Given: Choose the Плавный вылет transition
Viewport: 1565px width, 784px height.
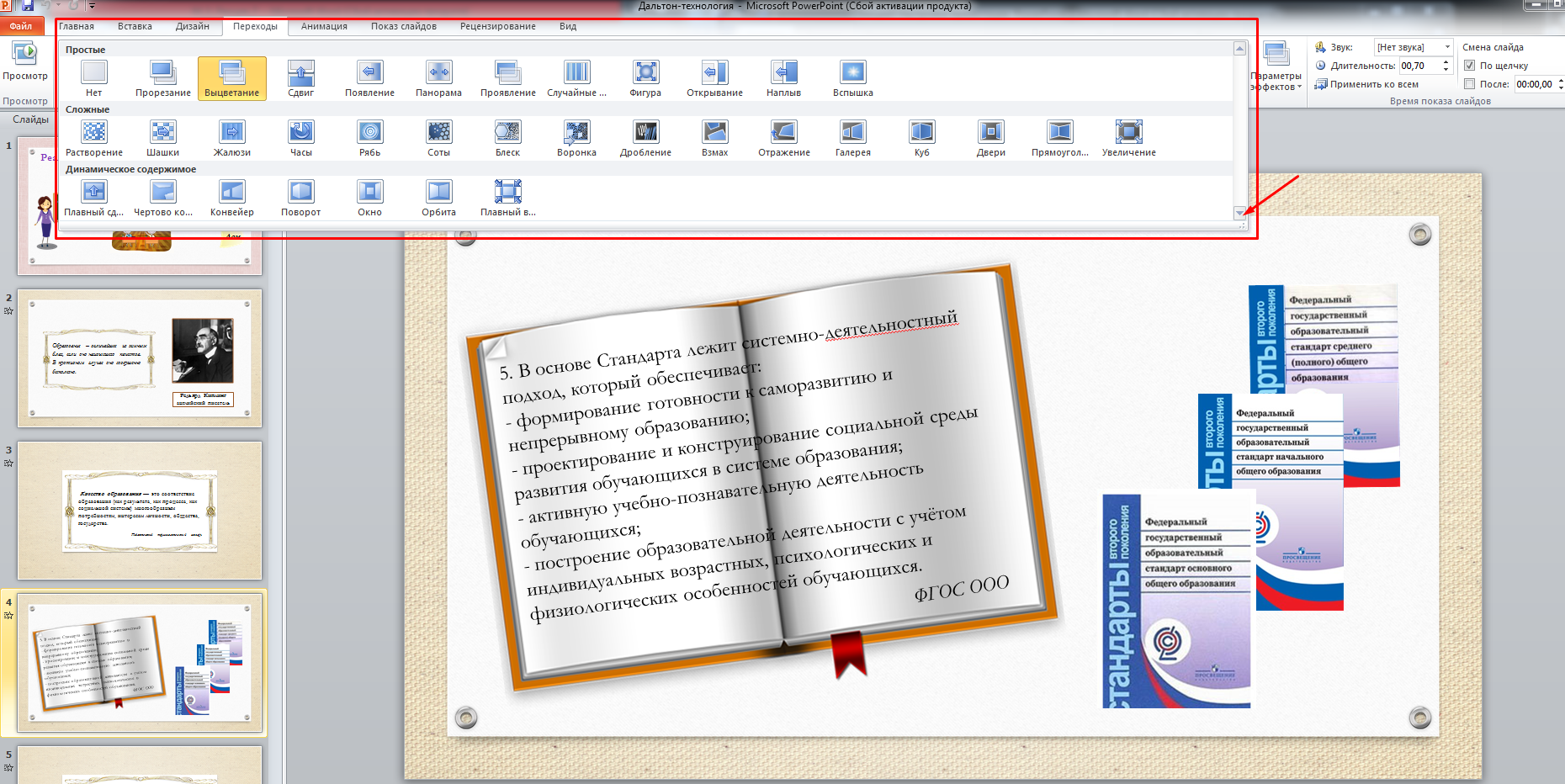Looking at the screenshot, I should point(508,199).
